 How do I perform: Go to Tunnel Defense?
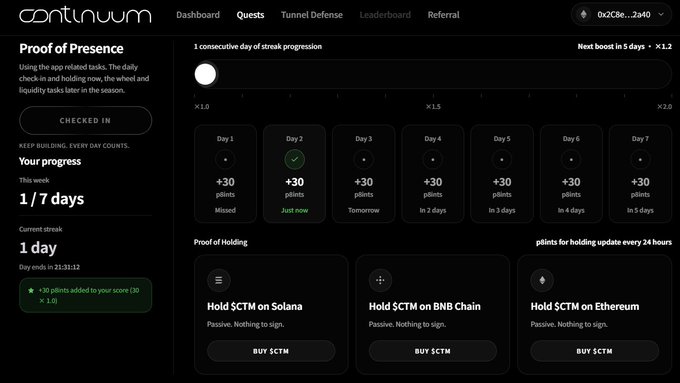click(x=311, y=15)
